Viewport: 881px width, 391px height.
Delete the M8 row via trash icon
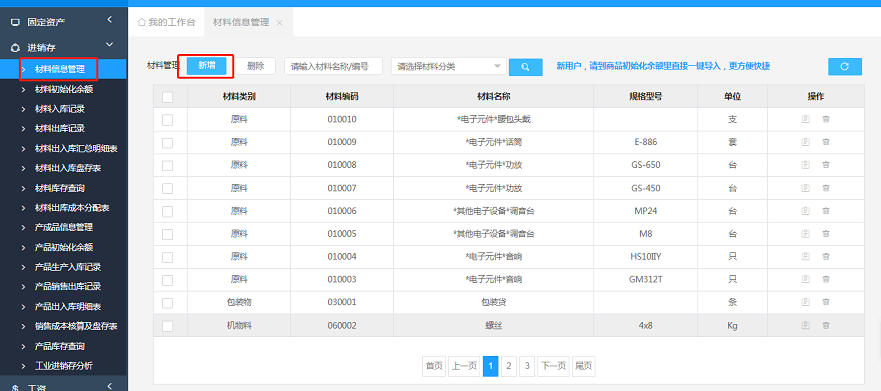tap(825, 234)
